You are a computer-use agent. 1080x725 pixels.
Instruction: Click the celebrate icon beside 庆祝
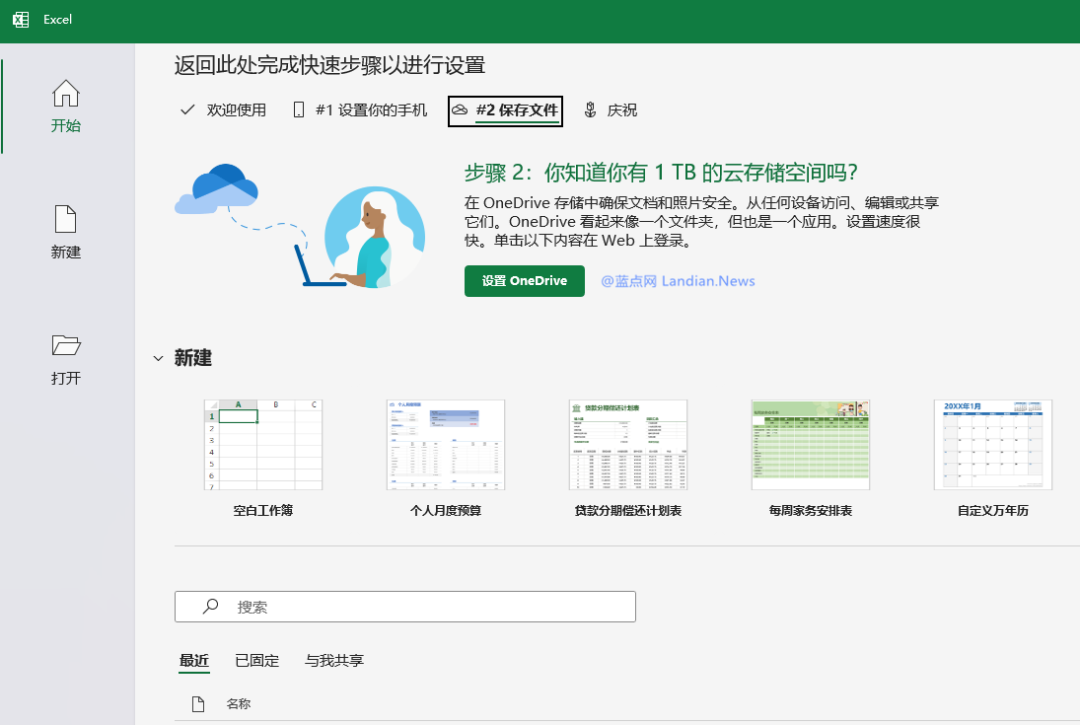[x=590, y=110]
